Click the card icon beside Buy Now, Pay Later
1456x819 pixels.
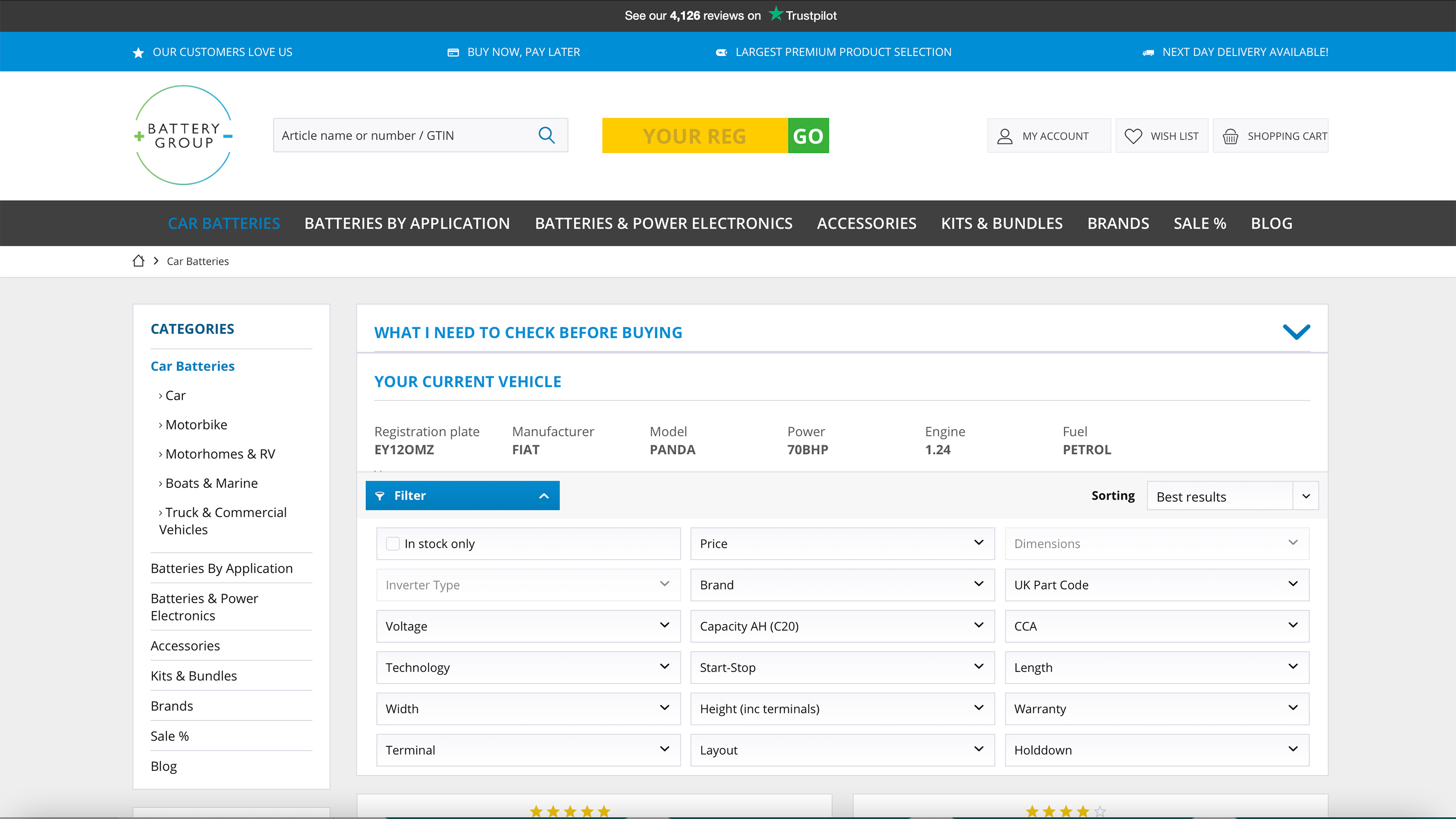pos(453,53)
